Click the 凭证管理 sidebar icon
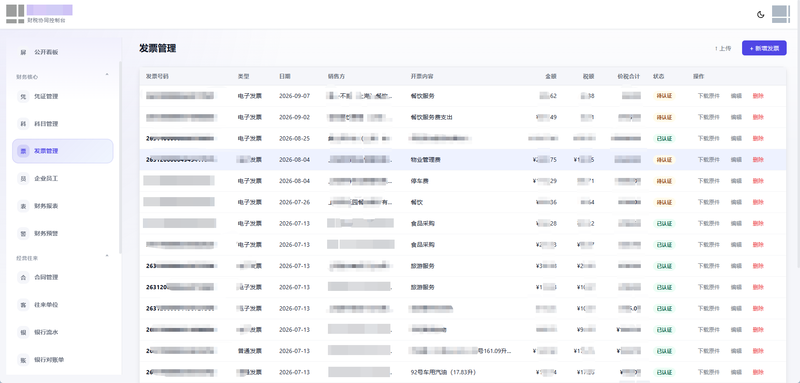Screen dimensions: 800x383 point(22,96)
